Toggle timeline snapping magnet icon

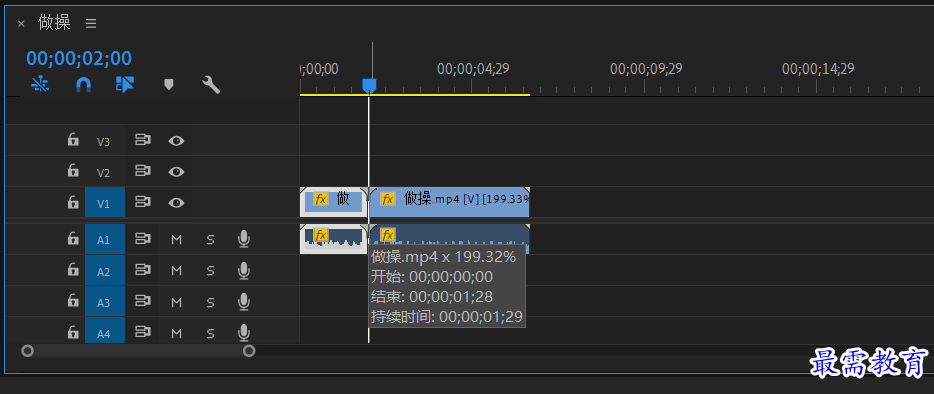coord(83,85)
